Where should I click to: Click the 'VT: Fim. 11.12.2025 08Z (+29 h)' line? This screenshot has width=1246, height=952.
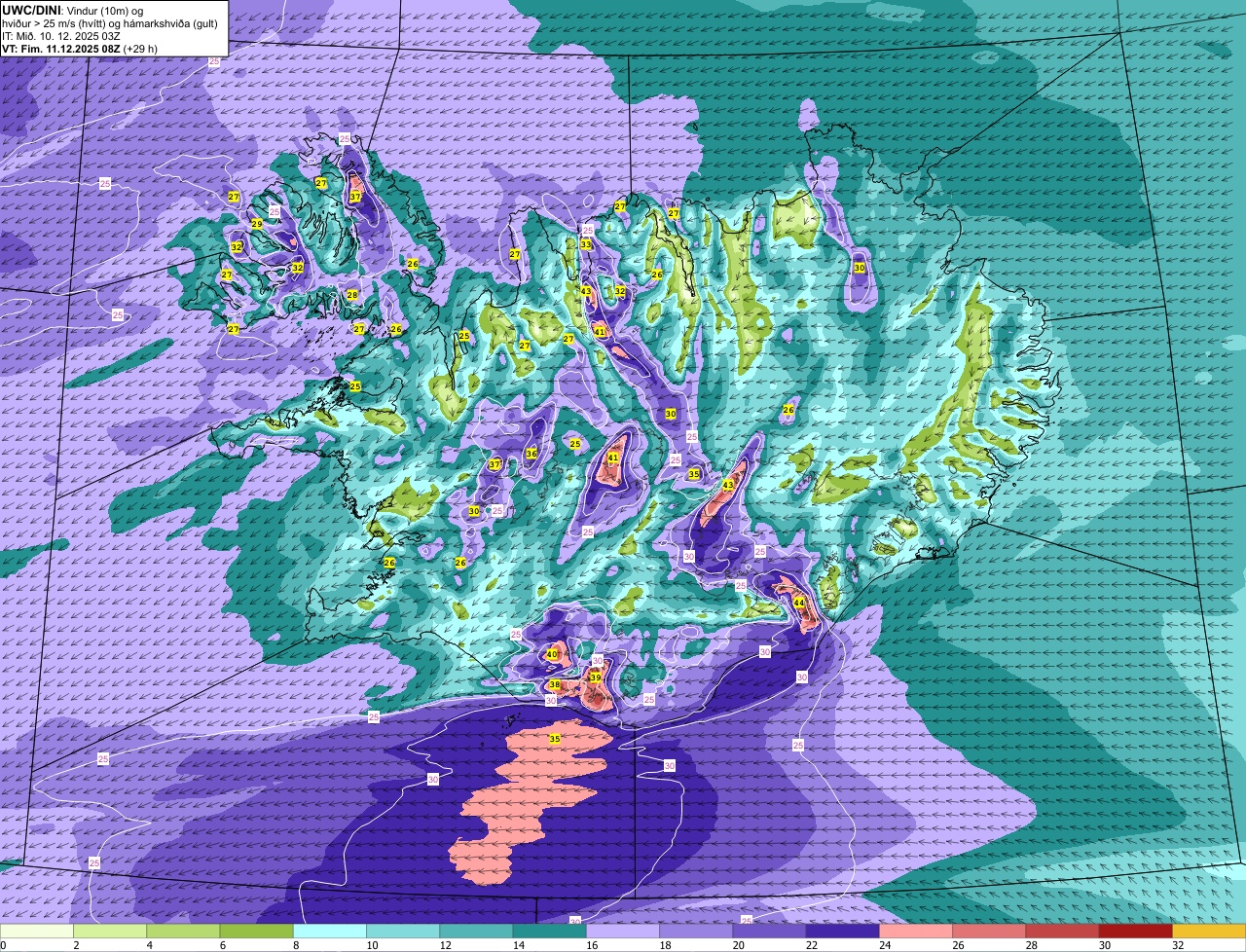point(79,48)
